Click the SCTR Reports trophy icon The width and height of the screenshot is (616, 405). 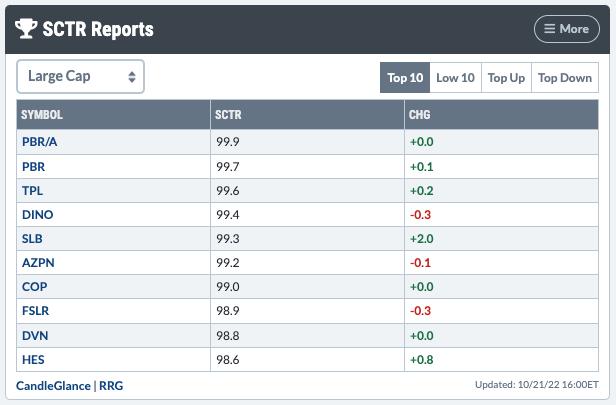tap(27, 29)
